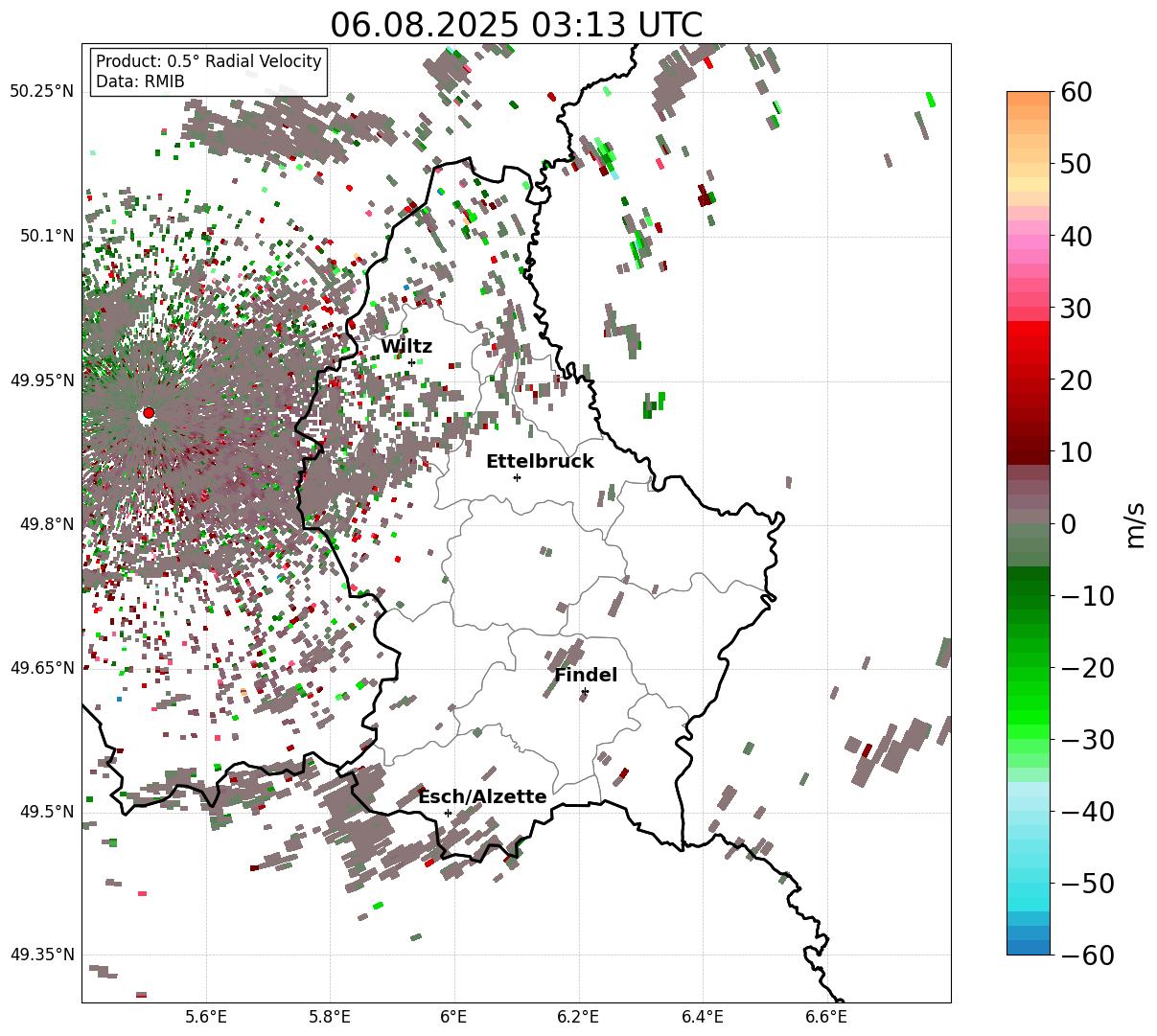Click the Wiltz location cross marker
The image size is (1157, 1036).
[x=411, y=362]
